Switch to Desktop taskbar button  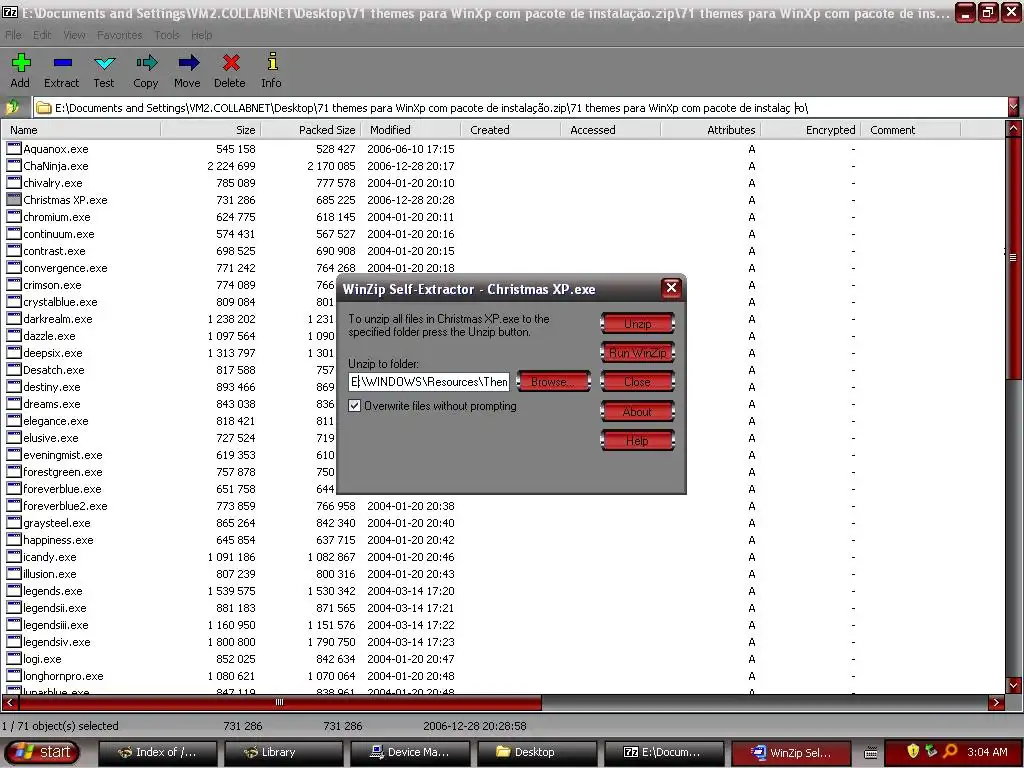(x=536, y=752)
